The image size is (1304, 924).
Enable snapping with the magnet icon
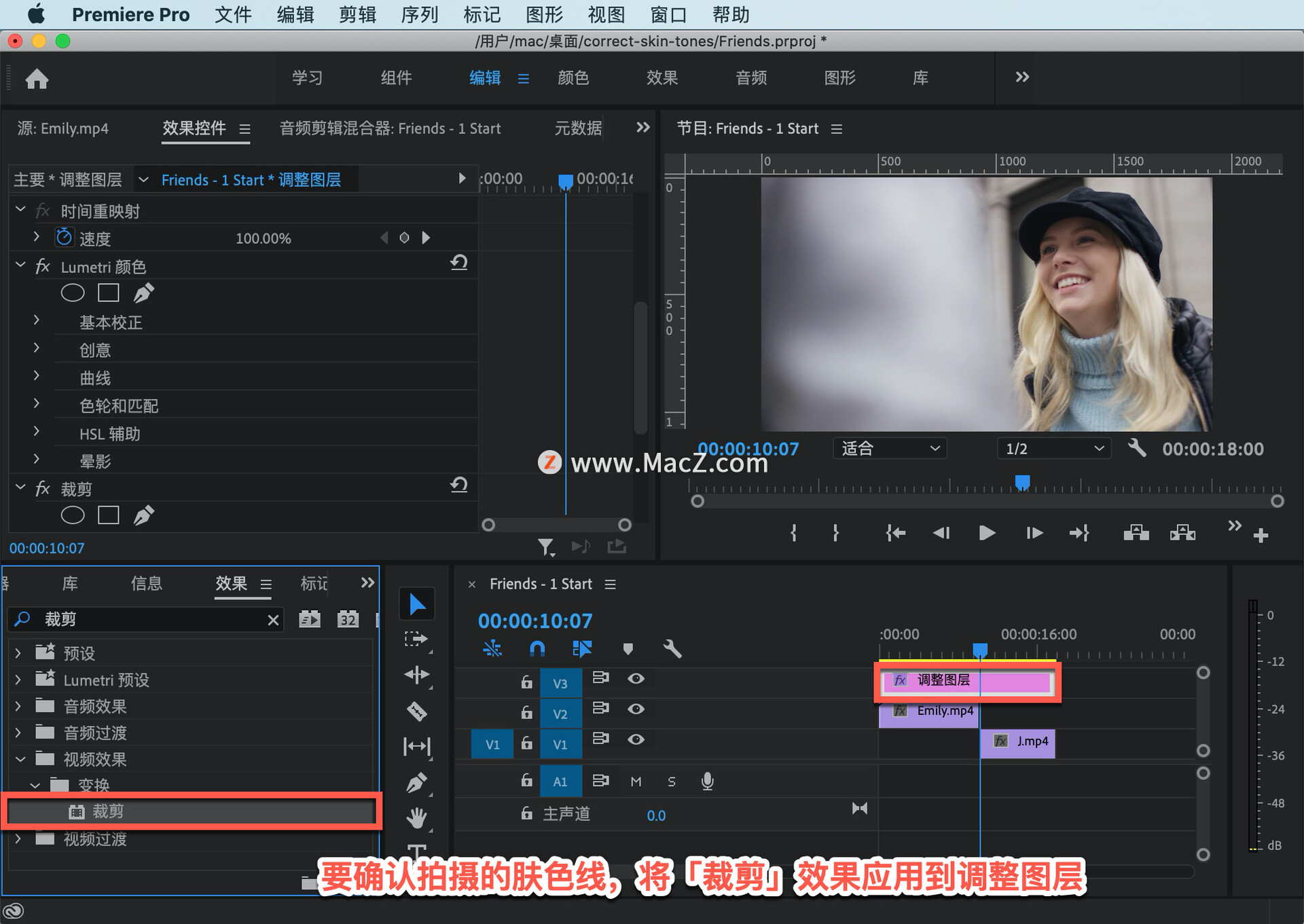coord(537,649)
